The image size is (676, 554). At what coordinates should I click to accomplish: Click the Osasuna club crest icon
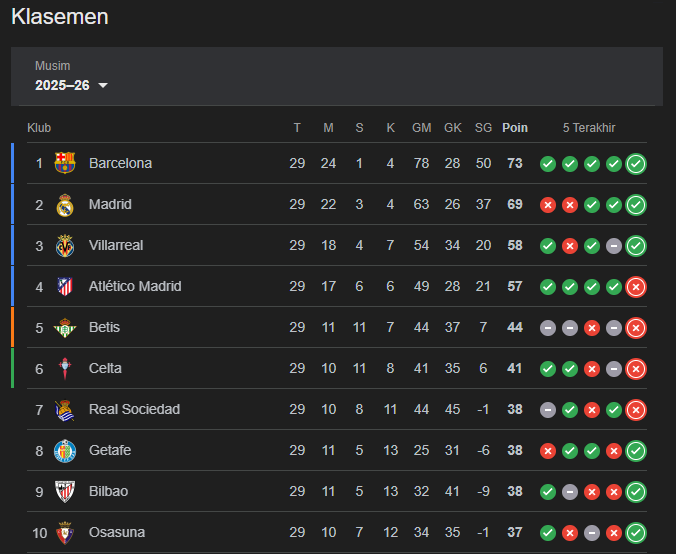(65, 532)
